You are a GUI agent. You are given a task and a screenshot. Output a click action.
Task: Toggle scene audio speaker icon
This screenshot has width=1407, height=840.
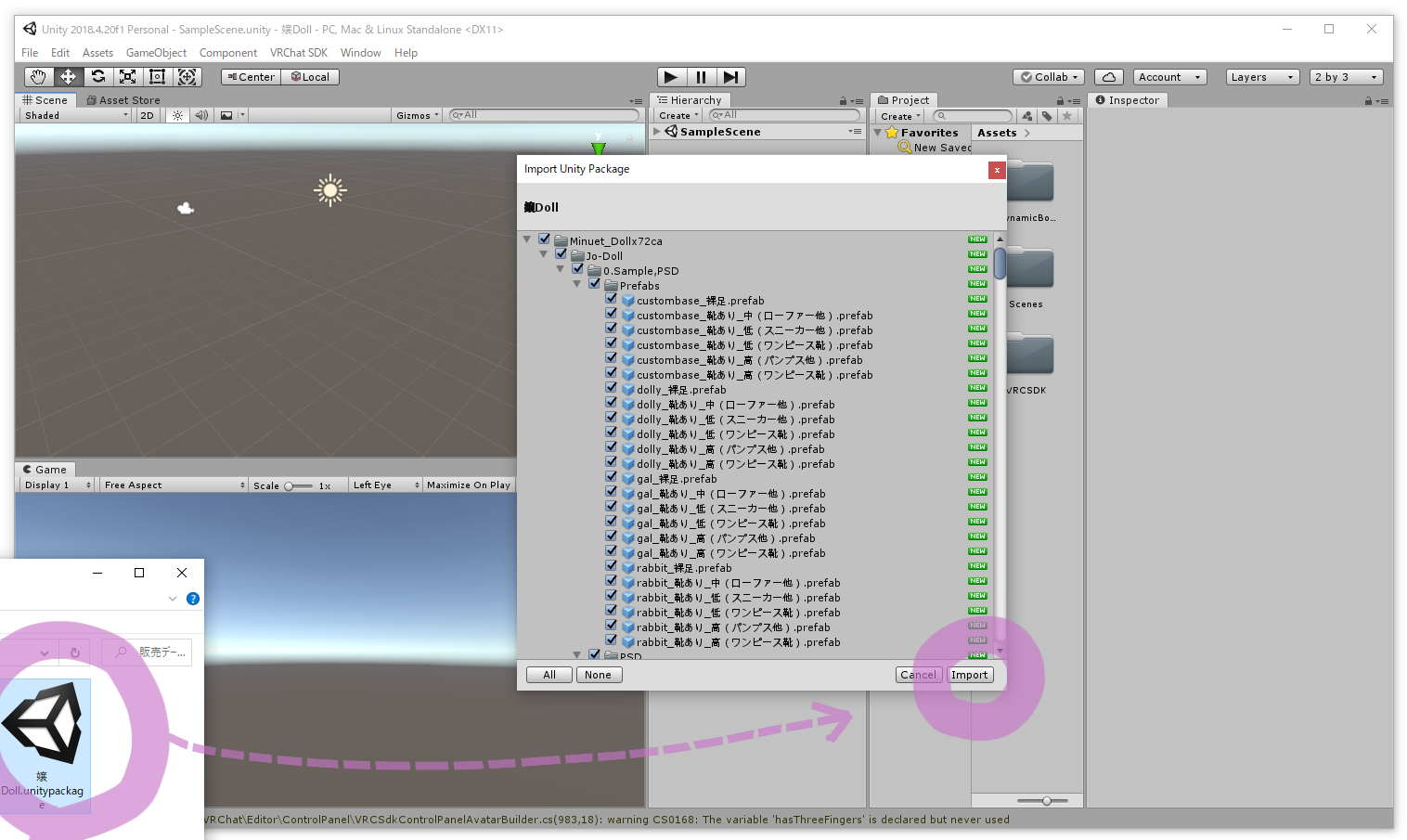[201, 115]
